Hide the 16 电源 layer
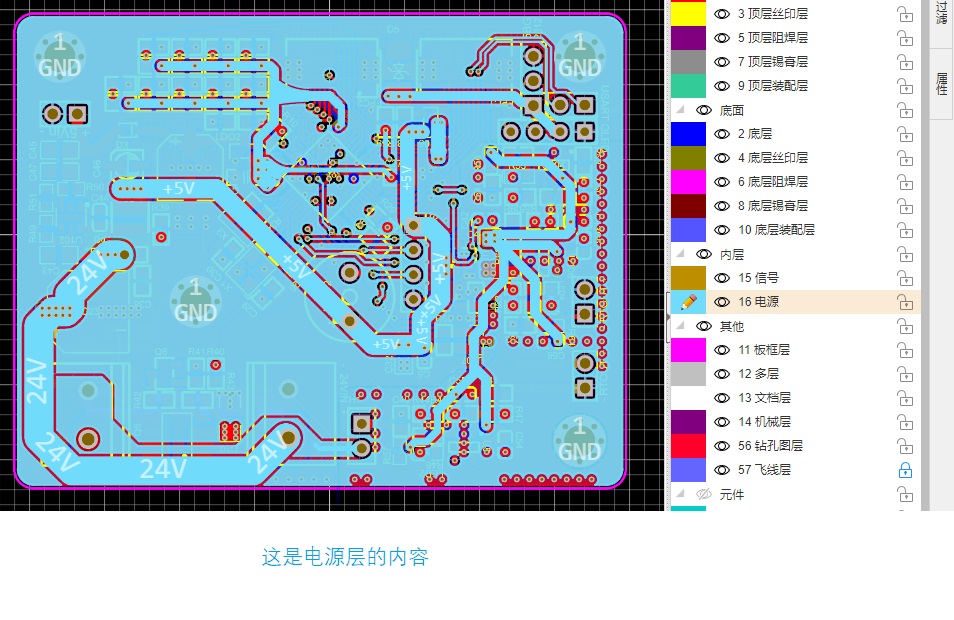The width and height of the screenshot is (954, 620). coord(722,302)
